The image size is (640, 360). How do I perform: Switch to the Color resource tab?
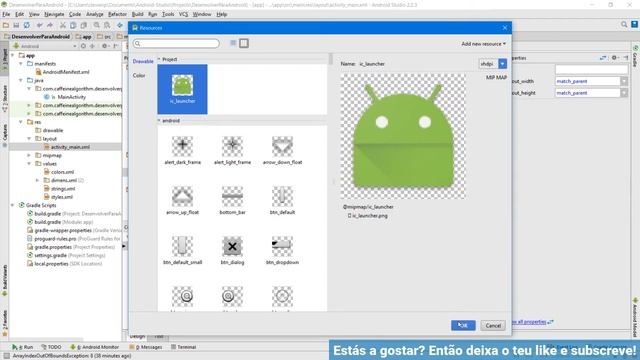[x=139, y=76]
